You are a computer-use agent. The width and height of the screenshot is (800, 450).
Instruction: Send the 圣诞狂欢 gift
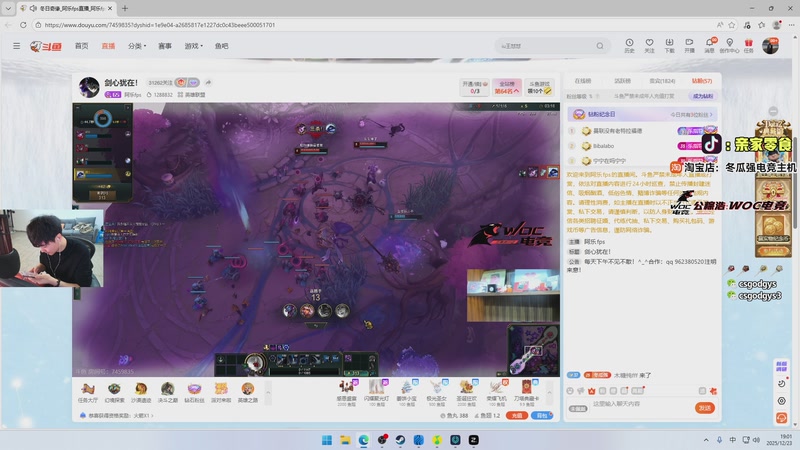pyautogui.click(x=466, y=392)
